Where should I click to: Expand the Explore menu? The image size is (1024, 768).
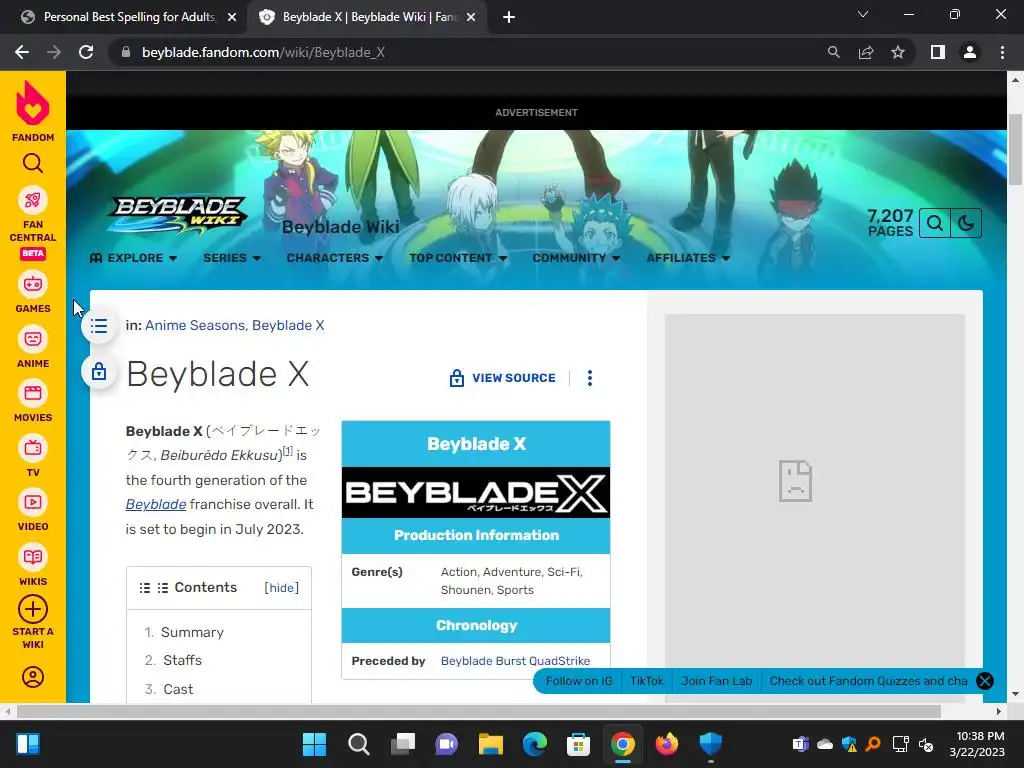point(133,258)
